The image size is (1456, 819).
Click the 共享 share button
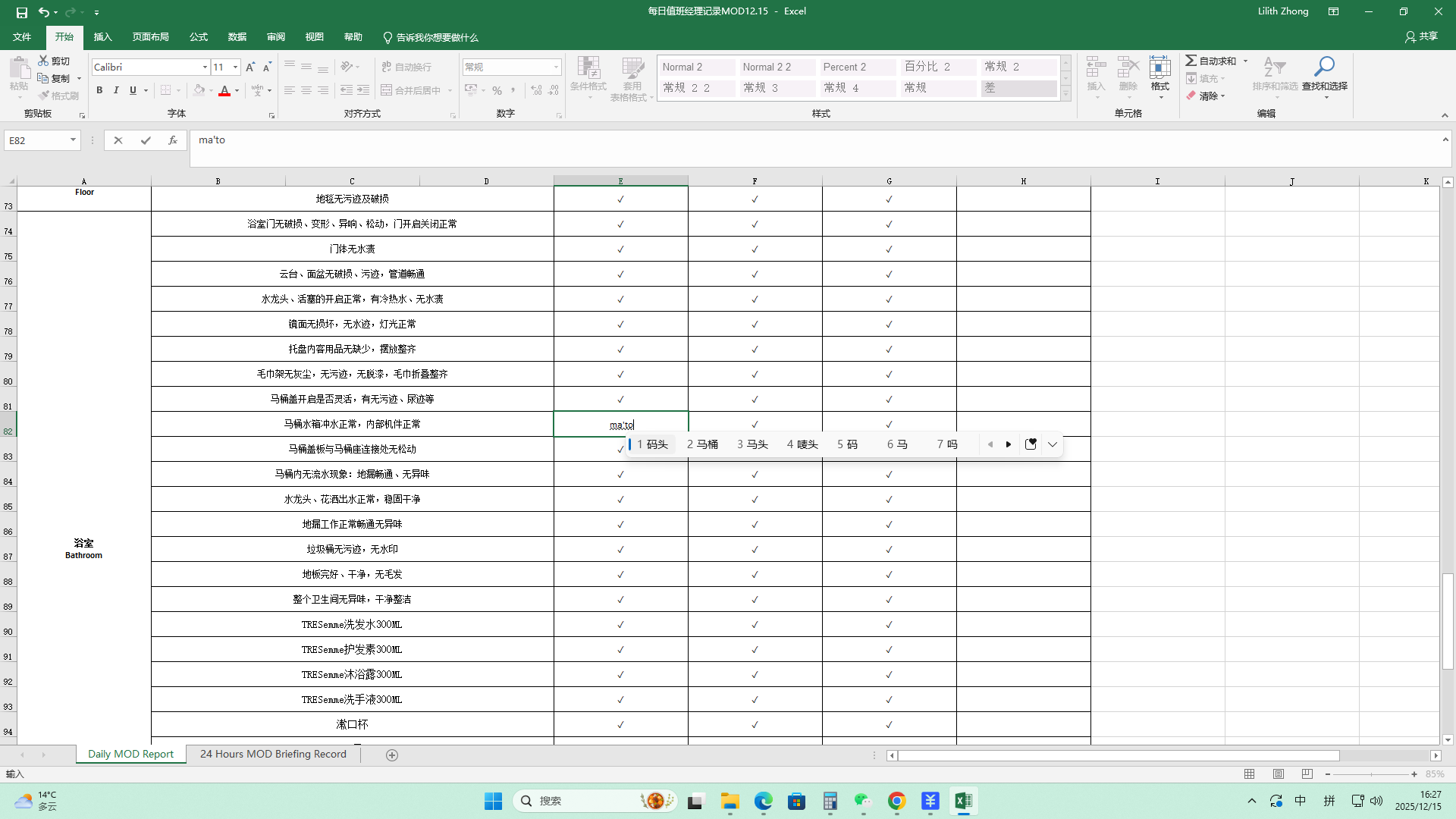coord(1421,36)
